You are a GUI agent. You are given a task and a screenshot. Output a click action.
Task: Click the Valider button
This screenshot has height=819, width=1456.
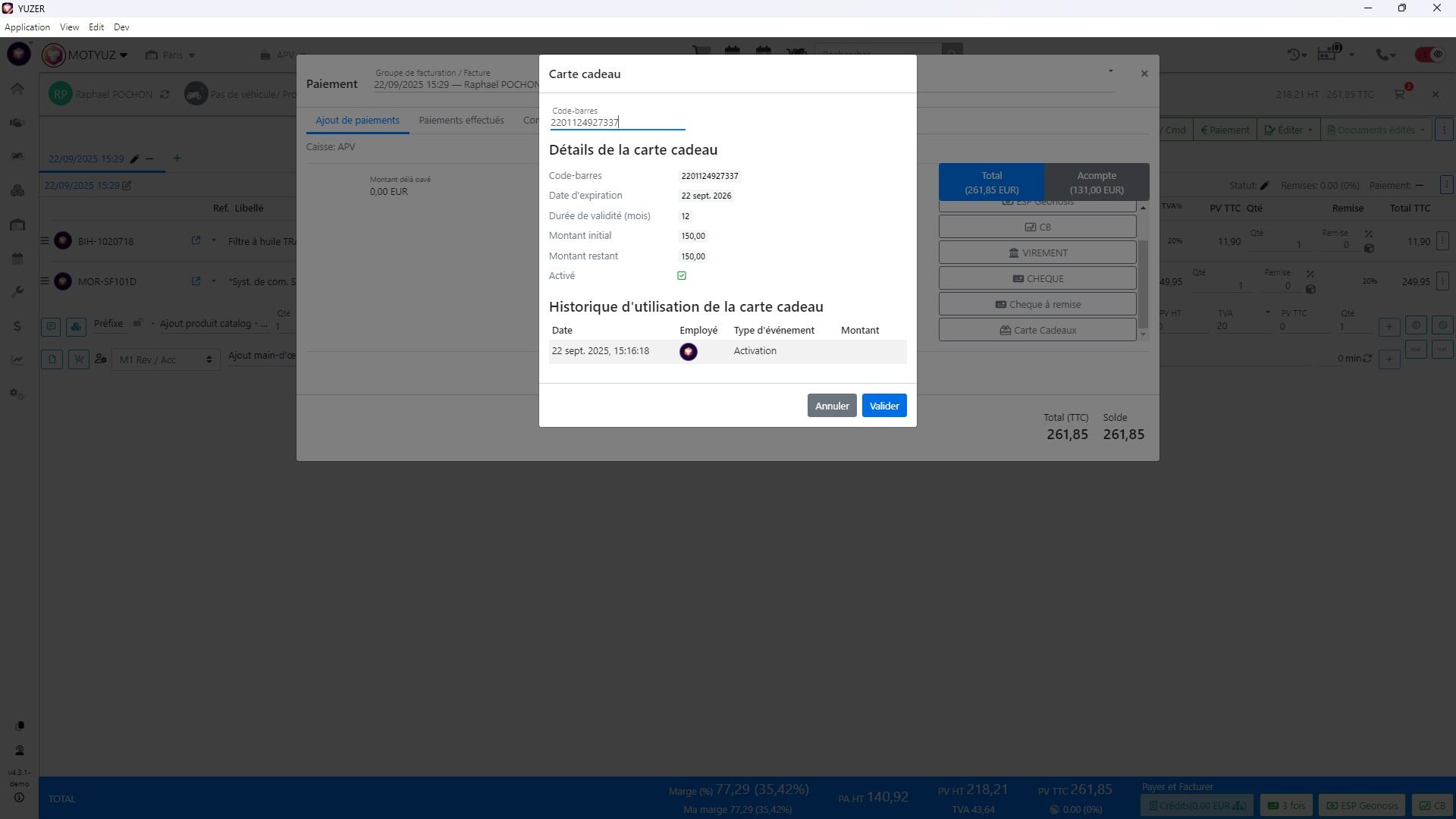click(883, 406)
